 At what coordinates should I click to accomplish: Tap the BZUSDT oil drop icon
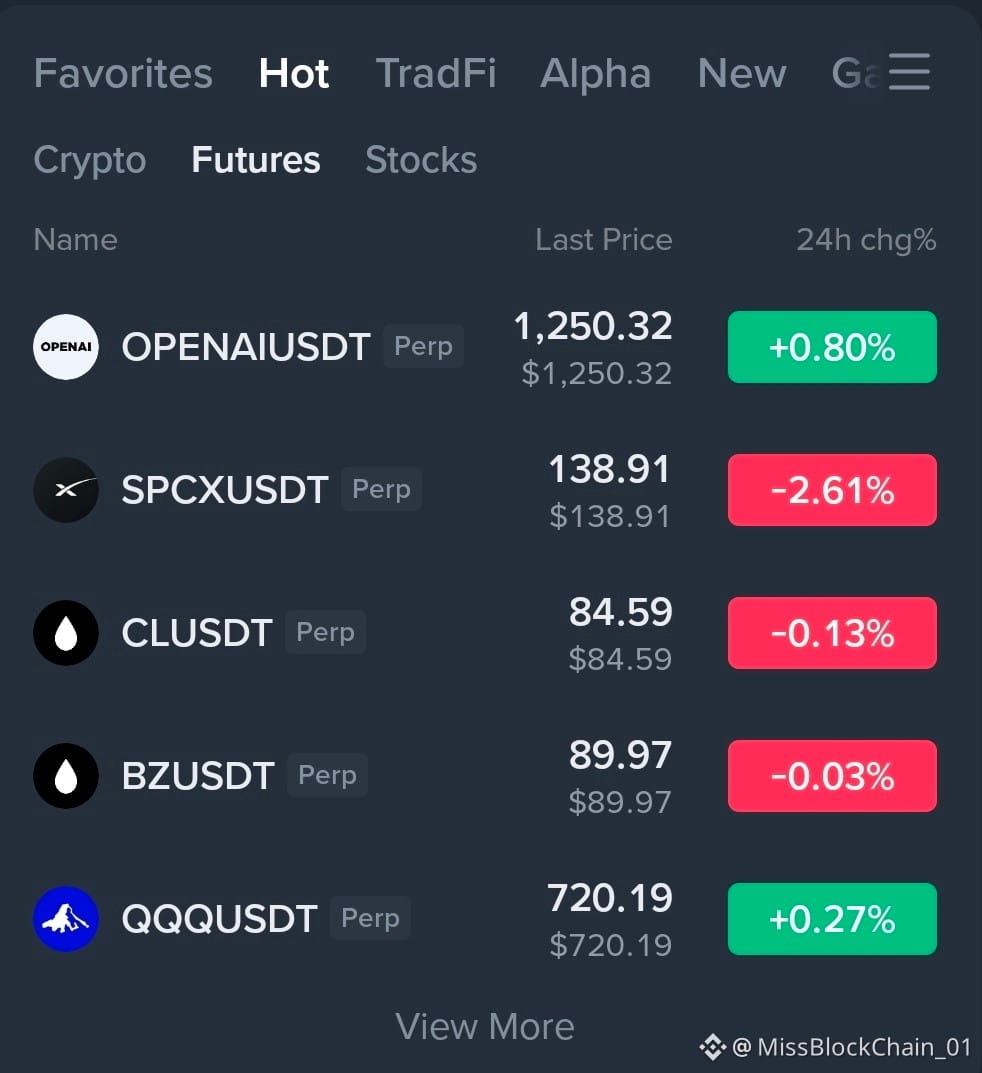pos(66,776)
